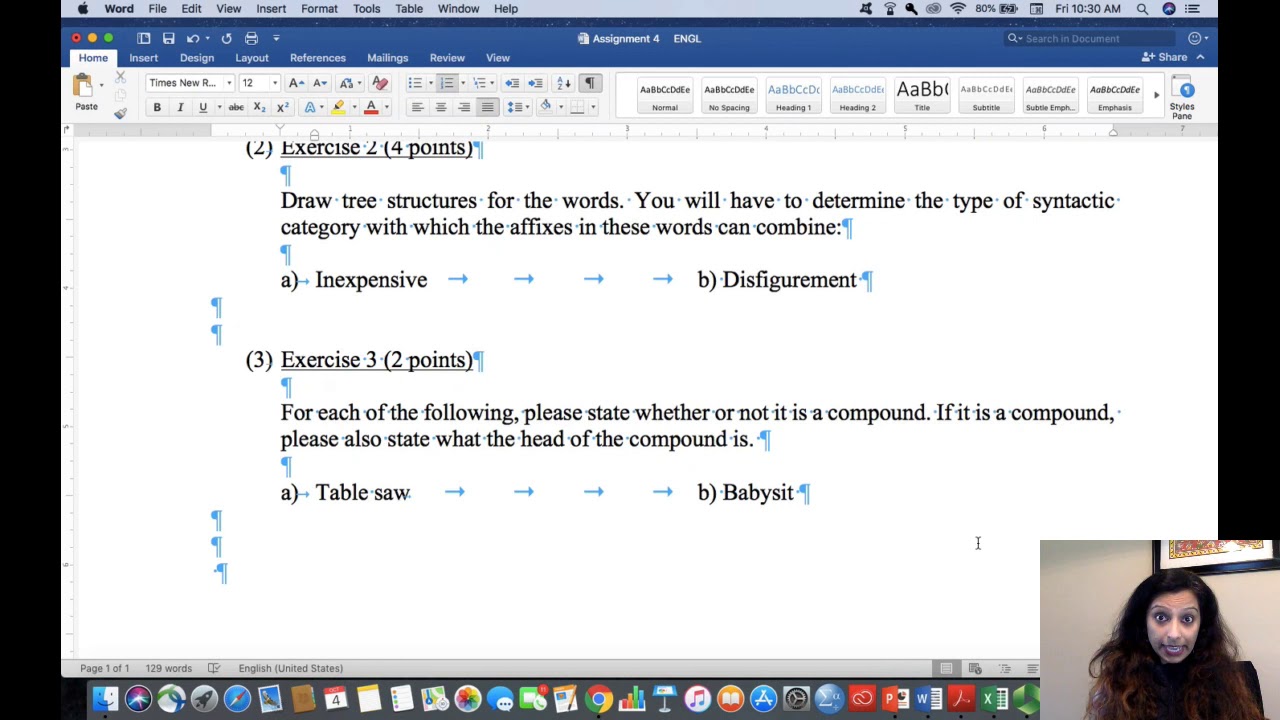Click the Share button
Screen dimensions: 1280x720
click(1165, 57)
